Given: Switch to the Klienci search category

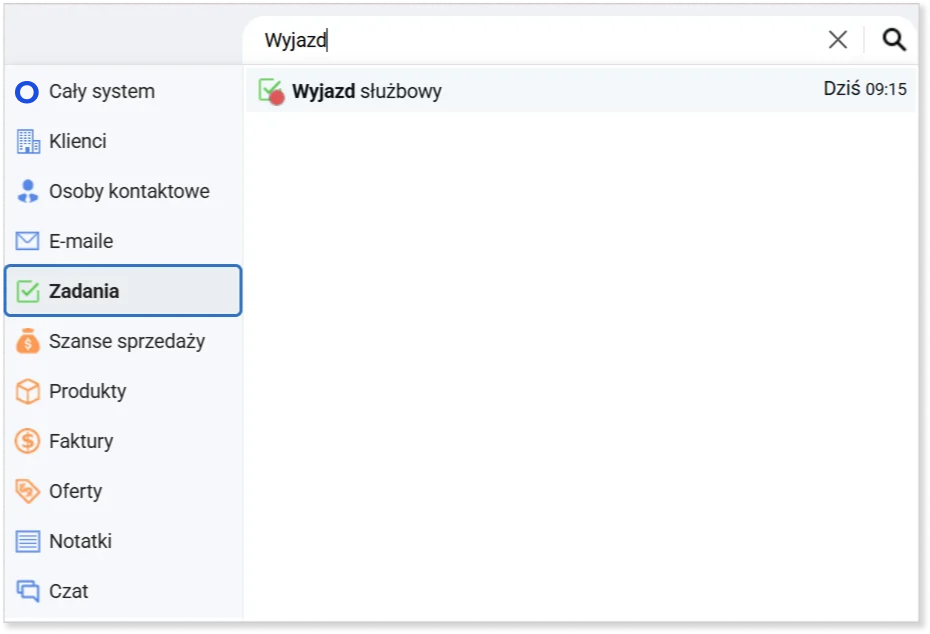Looking at the screenshot, I should (x=78, y=142).
